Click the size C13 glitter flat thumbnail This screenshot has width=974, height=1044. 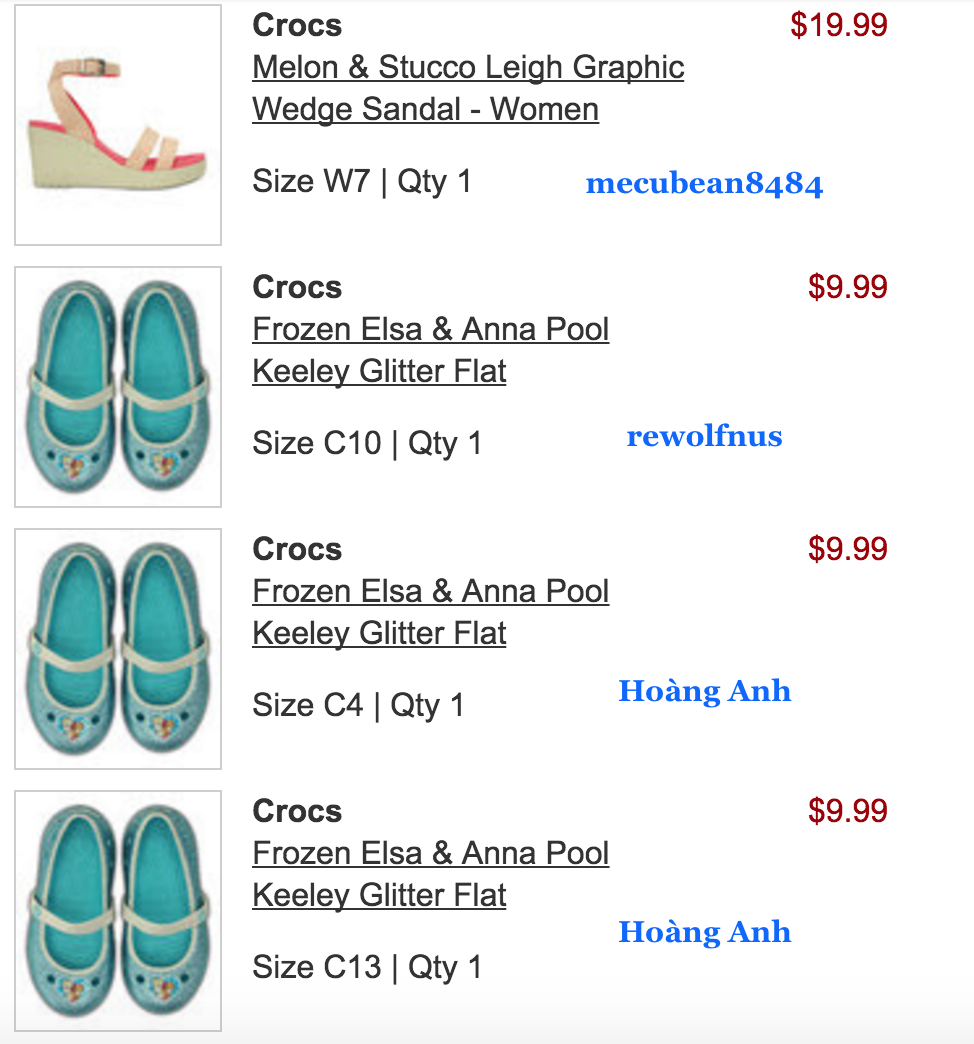pyautogui.click(x=118, y=911)
